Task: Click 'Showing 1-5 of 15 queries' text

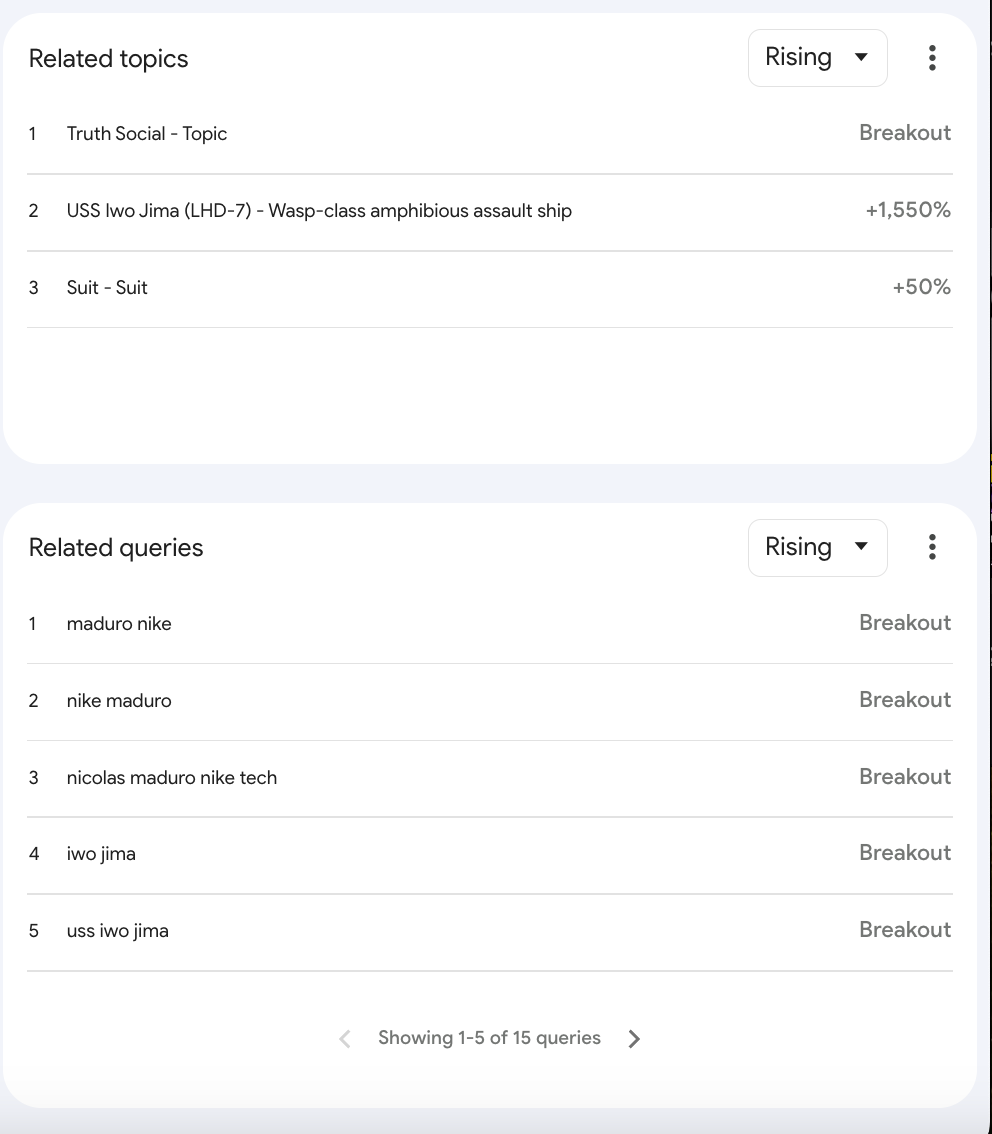Action: pos(489,1038)
